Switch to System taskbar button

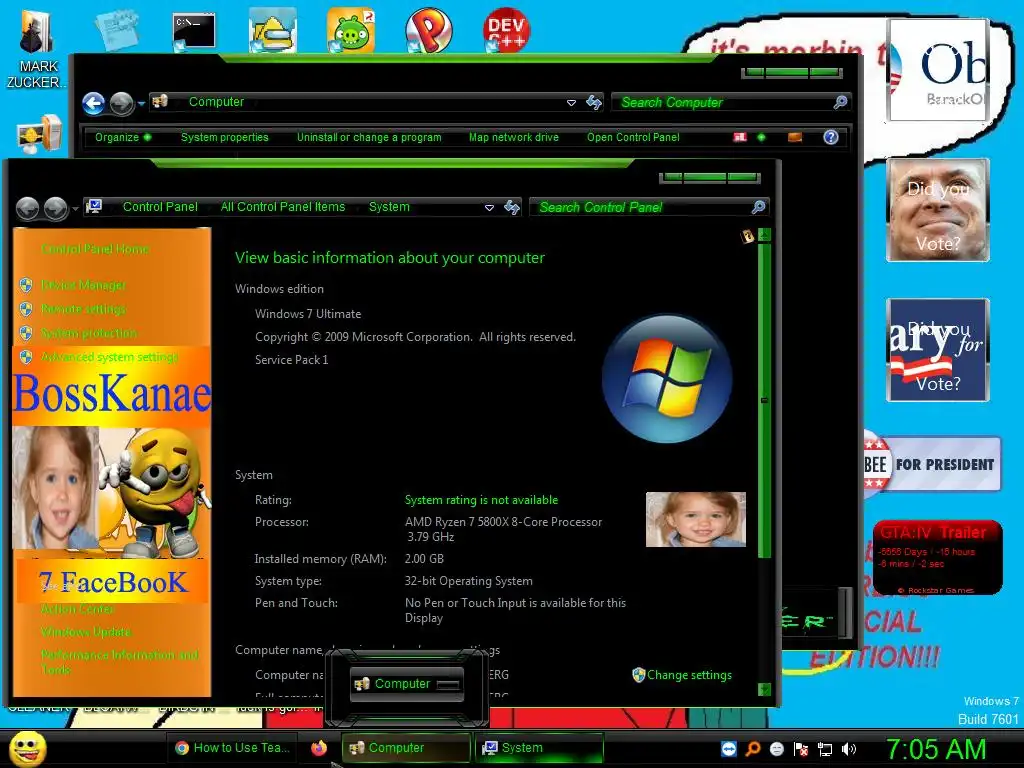(x=539, y=748)
